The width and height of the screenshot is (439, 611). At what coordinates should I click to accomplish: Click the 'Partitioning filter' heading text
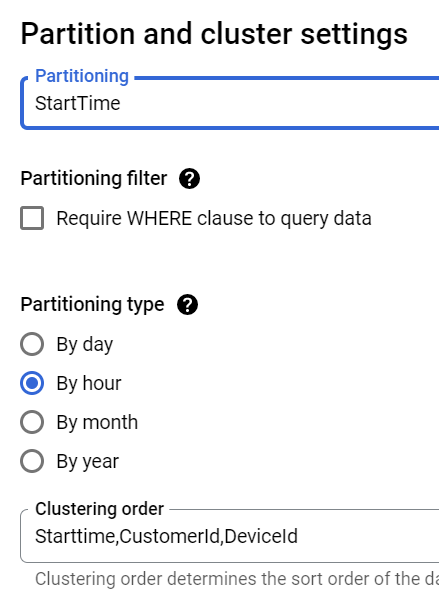[x=94, y=178]
